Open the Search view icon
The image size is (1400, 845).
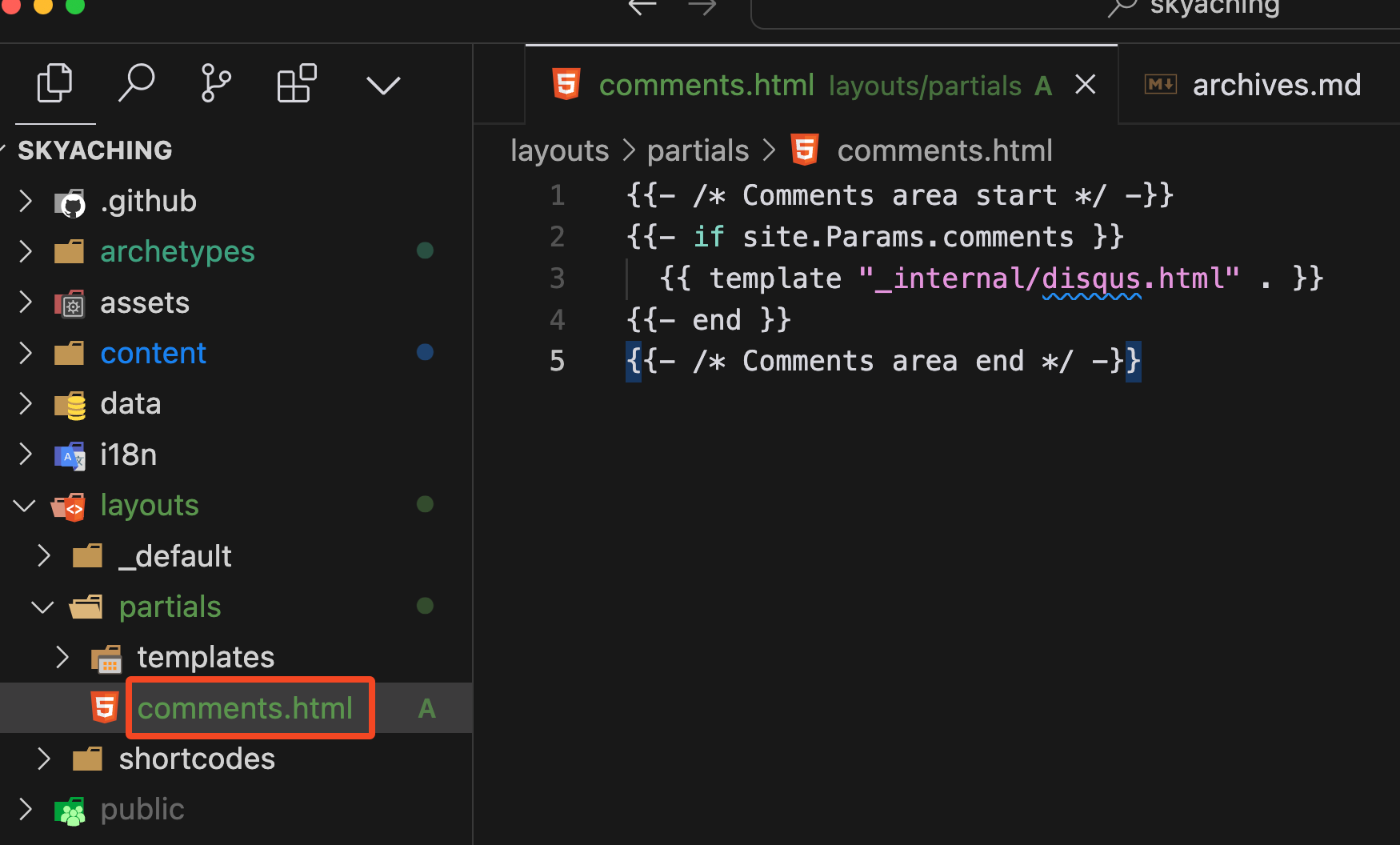click(x=136, y=83)
